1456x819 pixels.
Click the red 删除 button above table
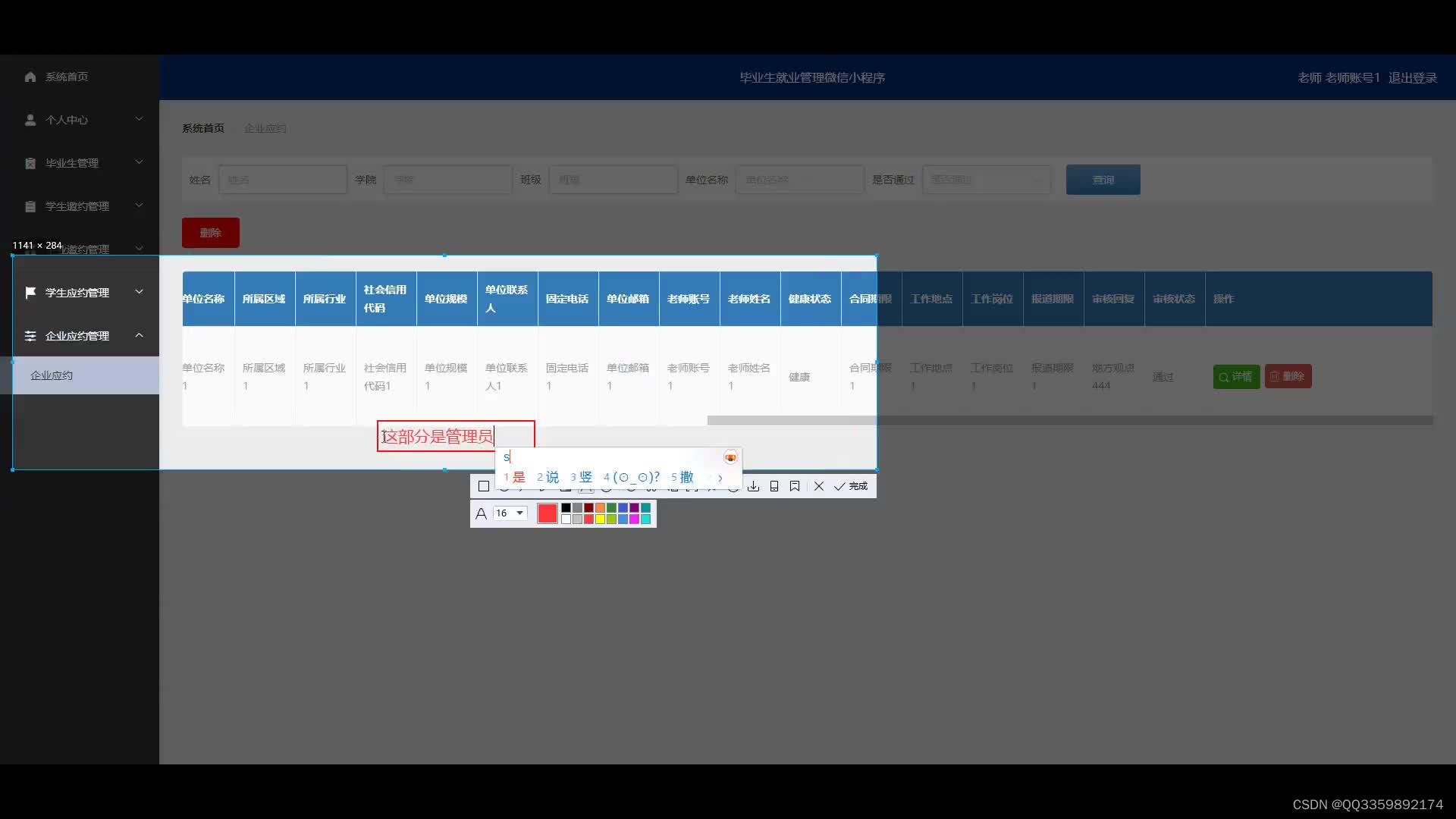(x=211, y=233)
